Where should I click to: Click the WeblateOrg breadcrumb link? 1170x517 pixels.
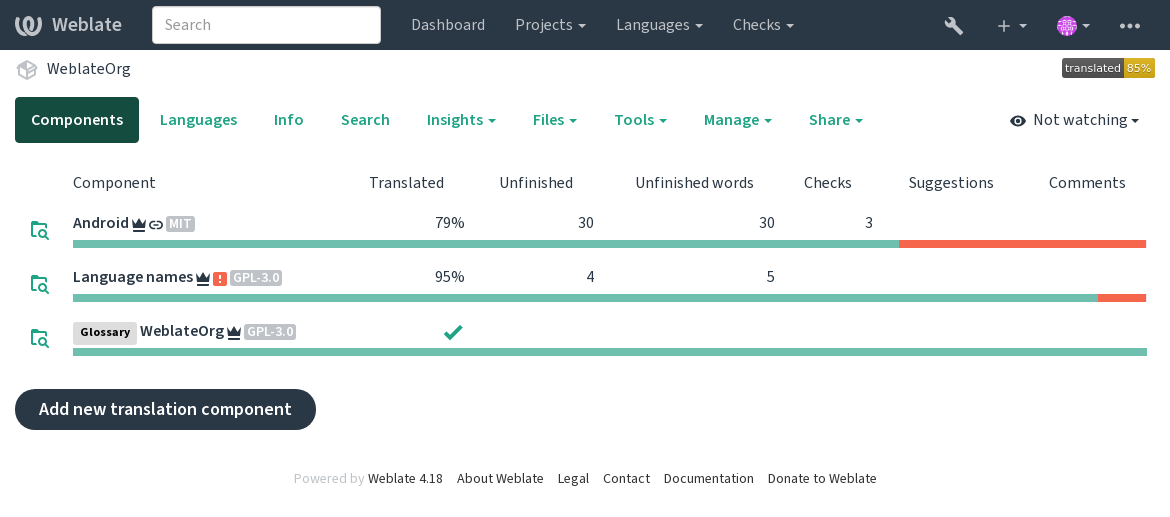(x=89, y=69)
